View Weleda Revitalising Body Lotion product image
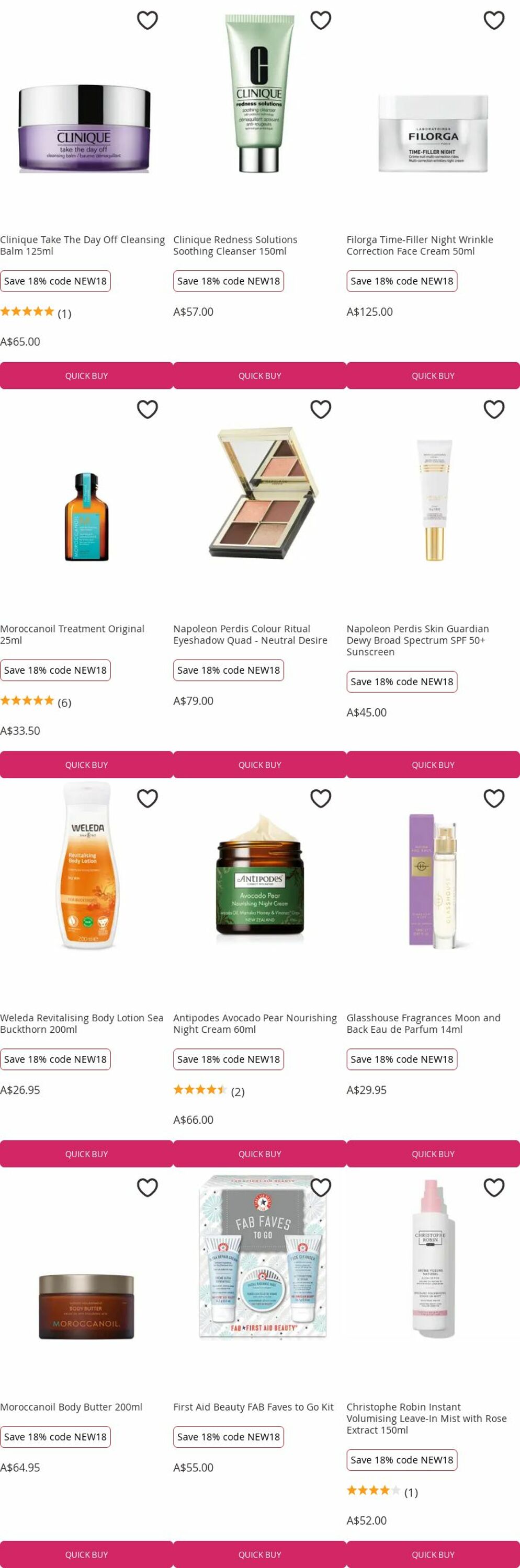The width and height of the screenshot is (520, 1568). coord(86,865)
